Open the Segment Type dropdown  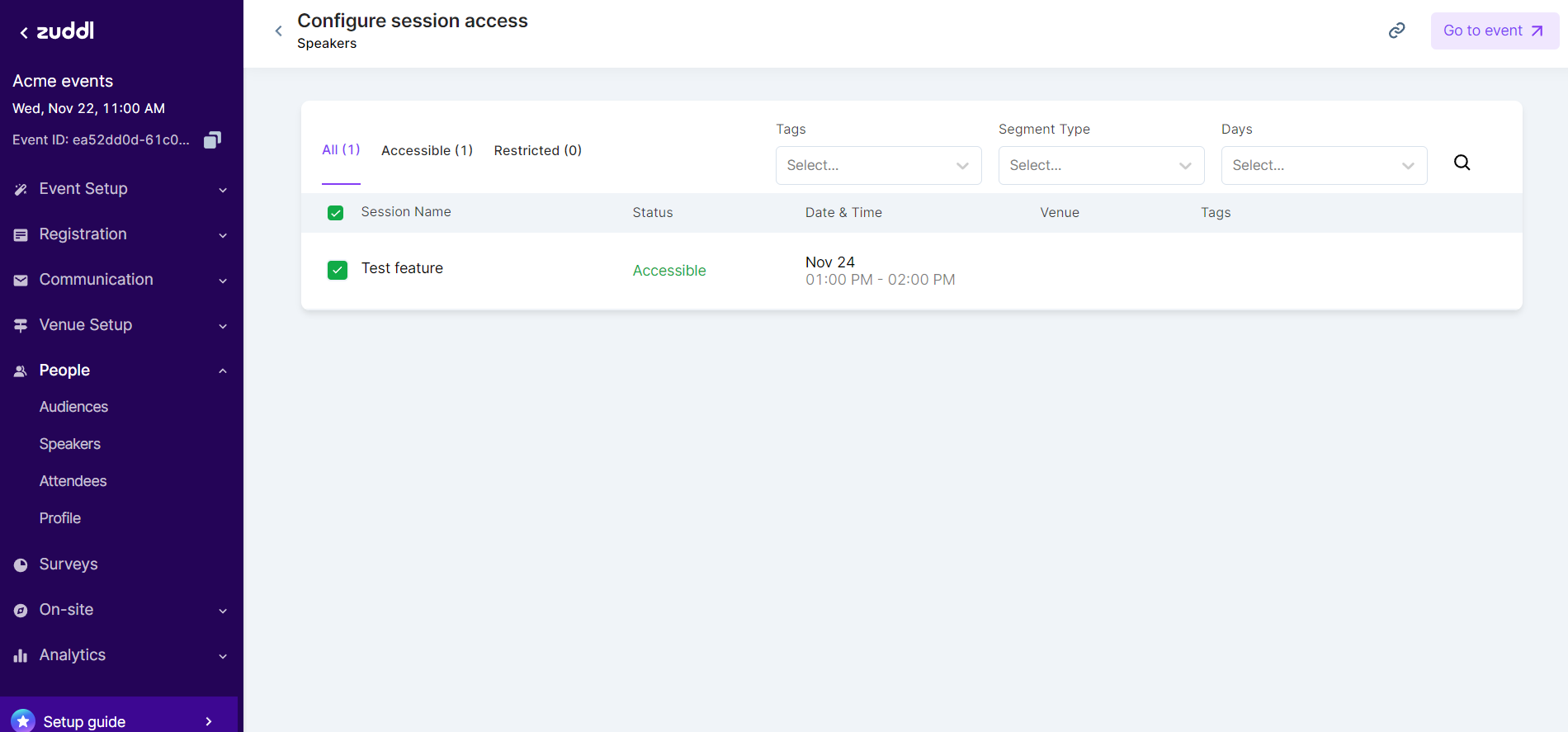1101,165
